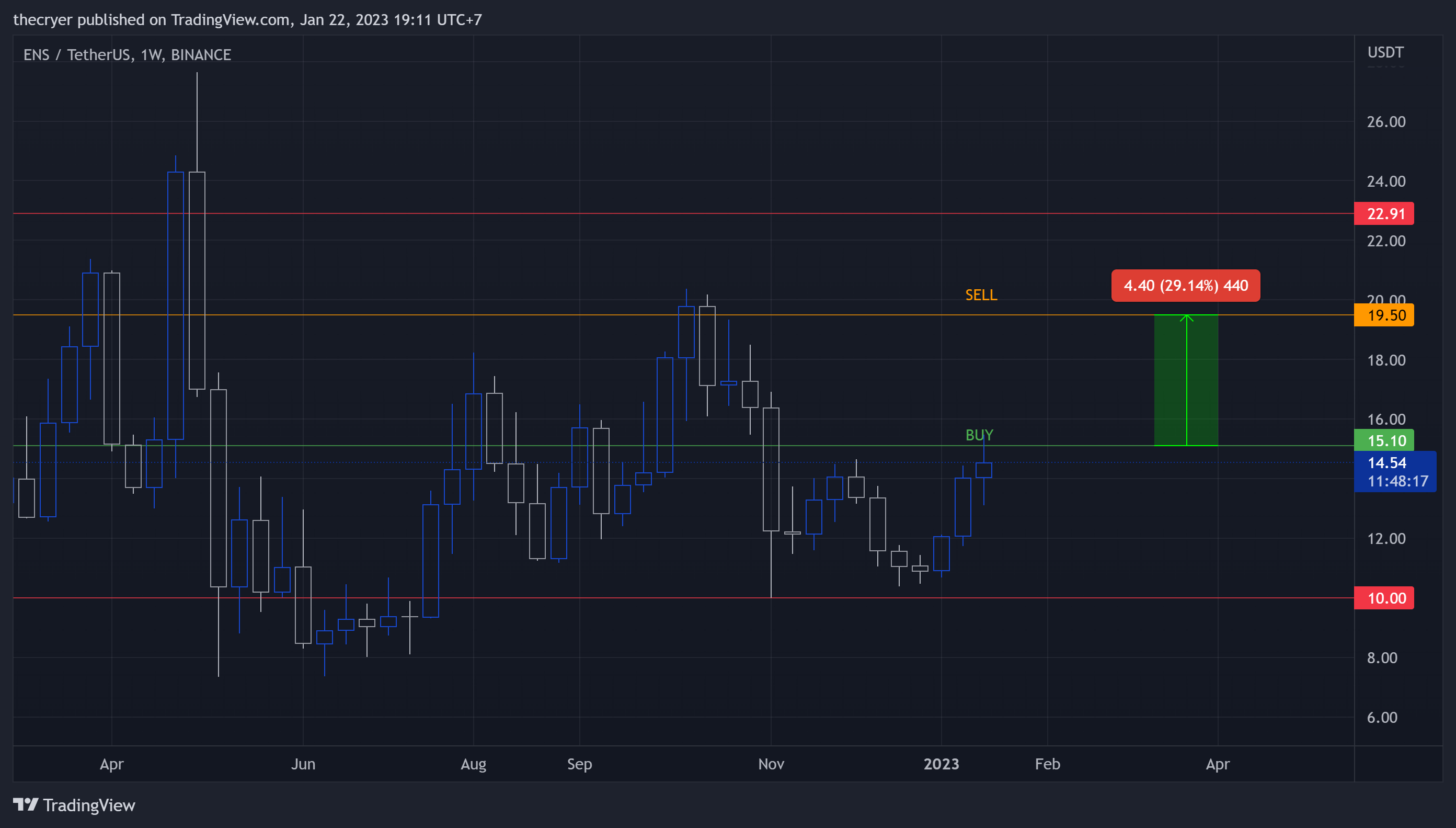Click the red 22.91 price label
Viewport: 1456px width, 828px height.
point(1384,214)
